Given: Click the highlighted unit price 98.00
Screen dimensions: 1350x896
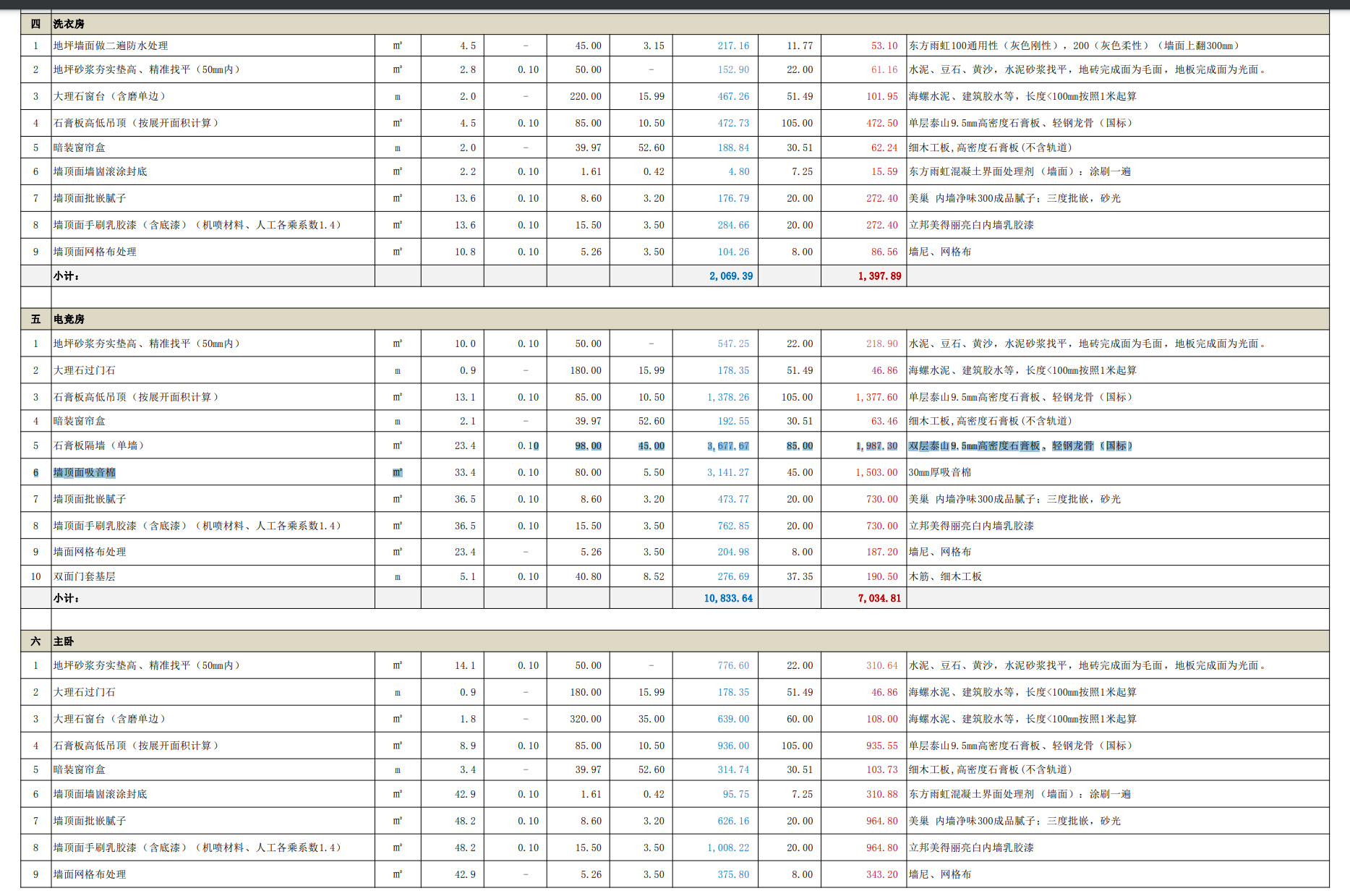Looking at the screenshot, I should tap(588, 446).
